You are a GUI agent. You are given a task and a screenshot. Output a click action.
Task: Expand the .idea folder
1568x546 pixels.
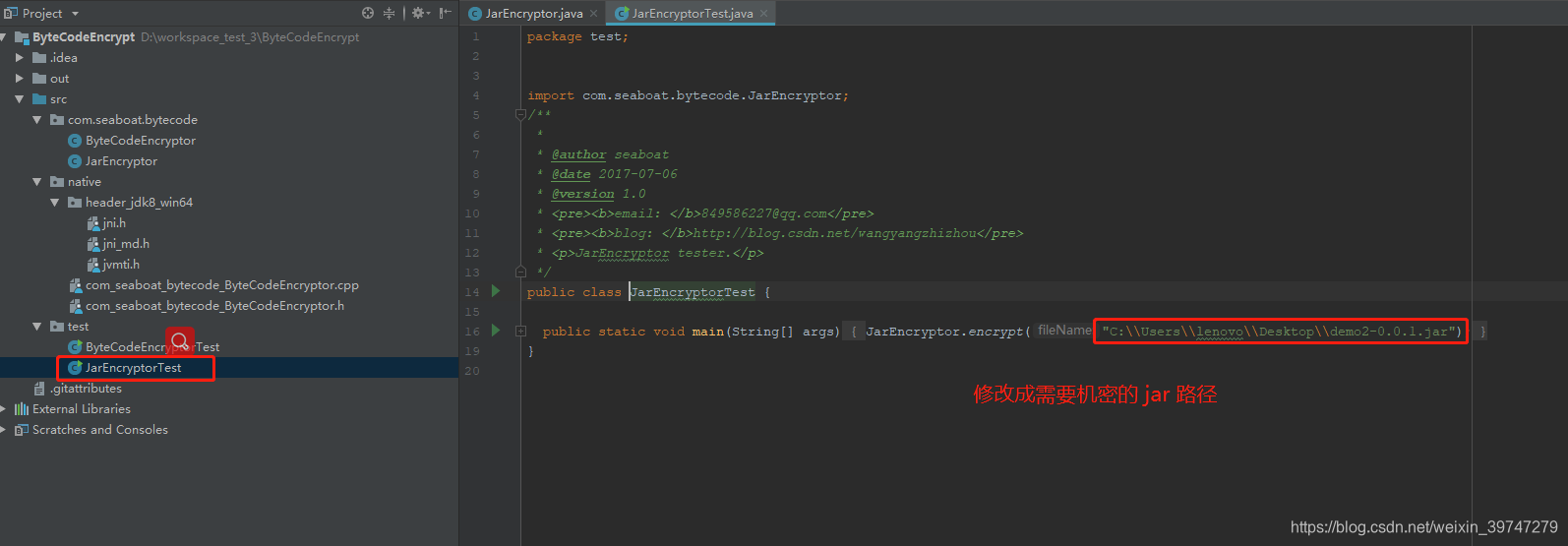click(x=20, y=58)
